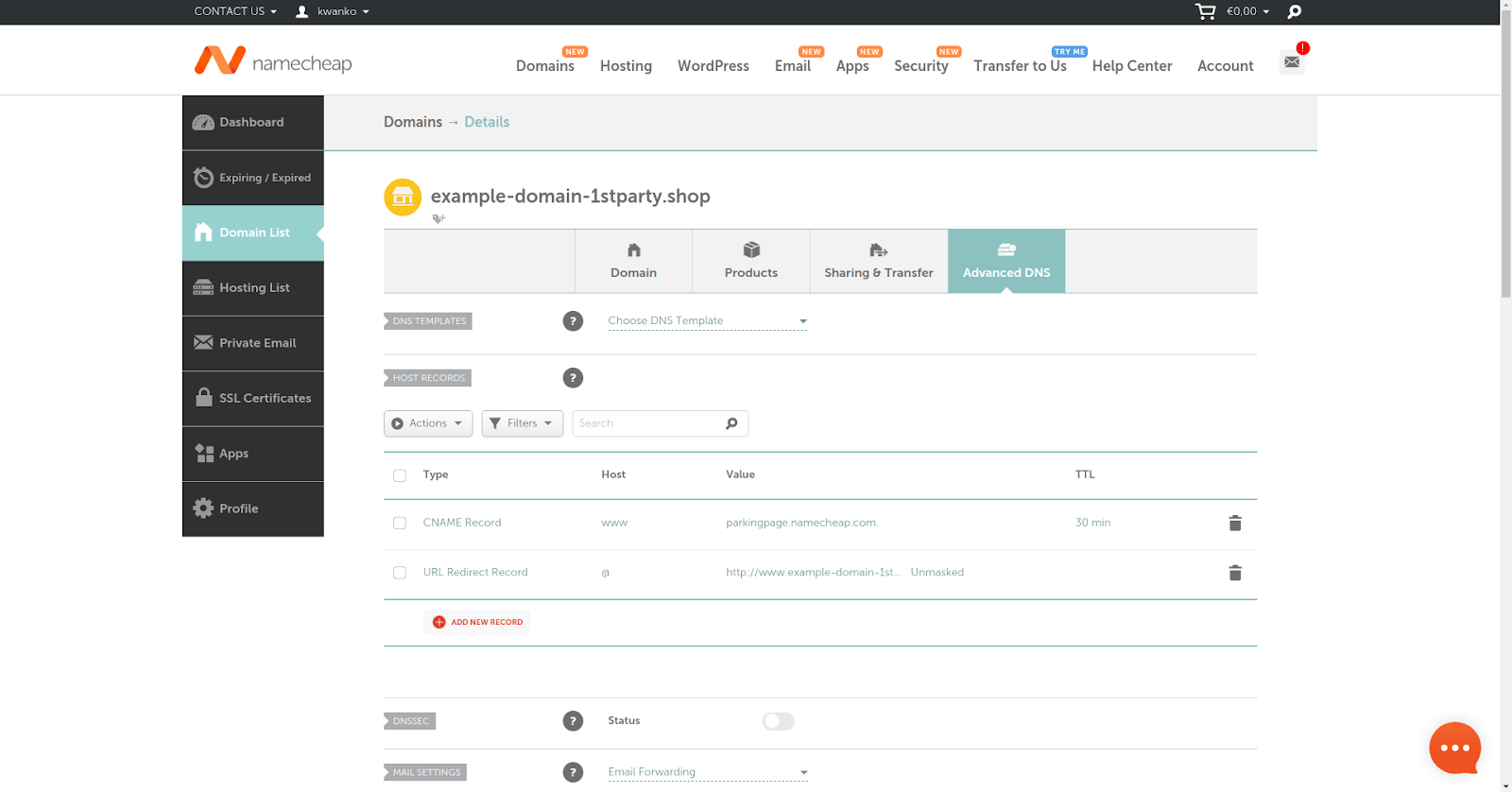Open Choose DNS Template dropdown
This screenshot has width=1512, height=792.
[708, 321]
